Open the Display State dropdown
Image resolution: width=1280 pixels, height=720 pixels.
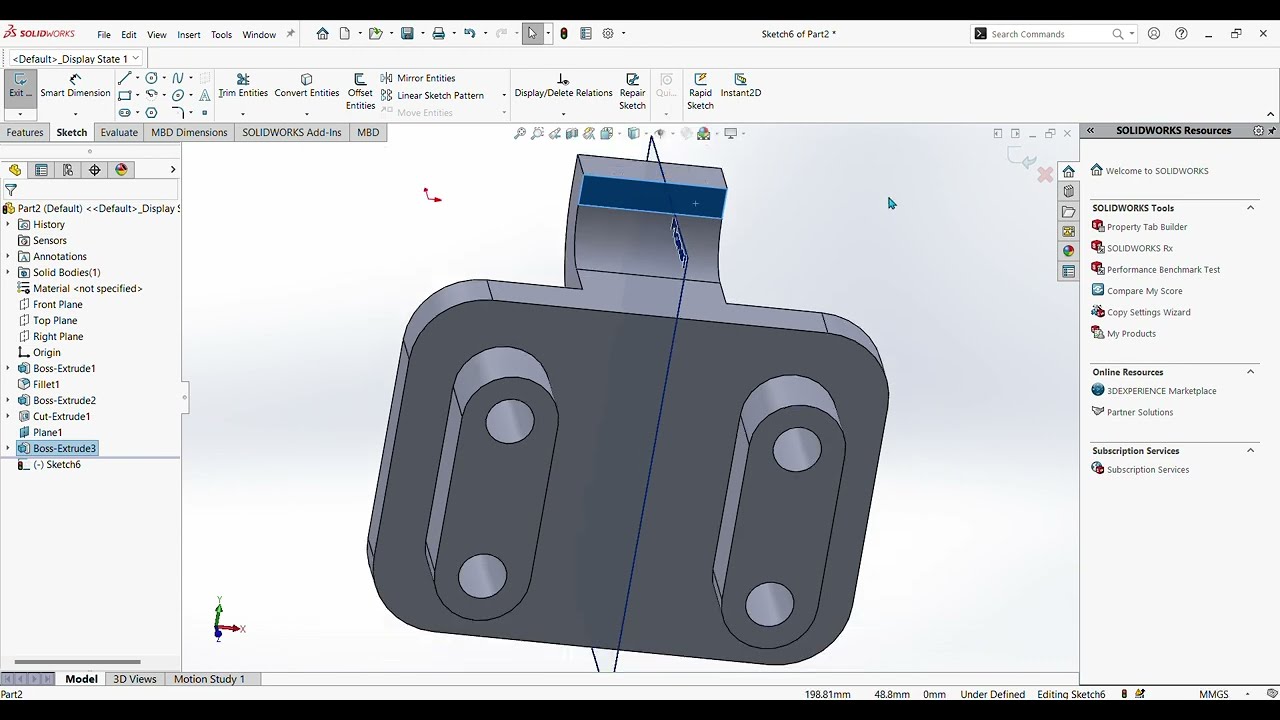(x=136, y=59)
